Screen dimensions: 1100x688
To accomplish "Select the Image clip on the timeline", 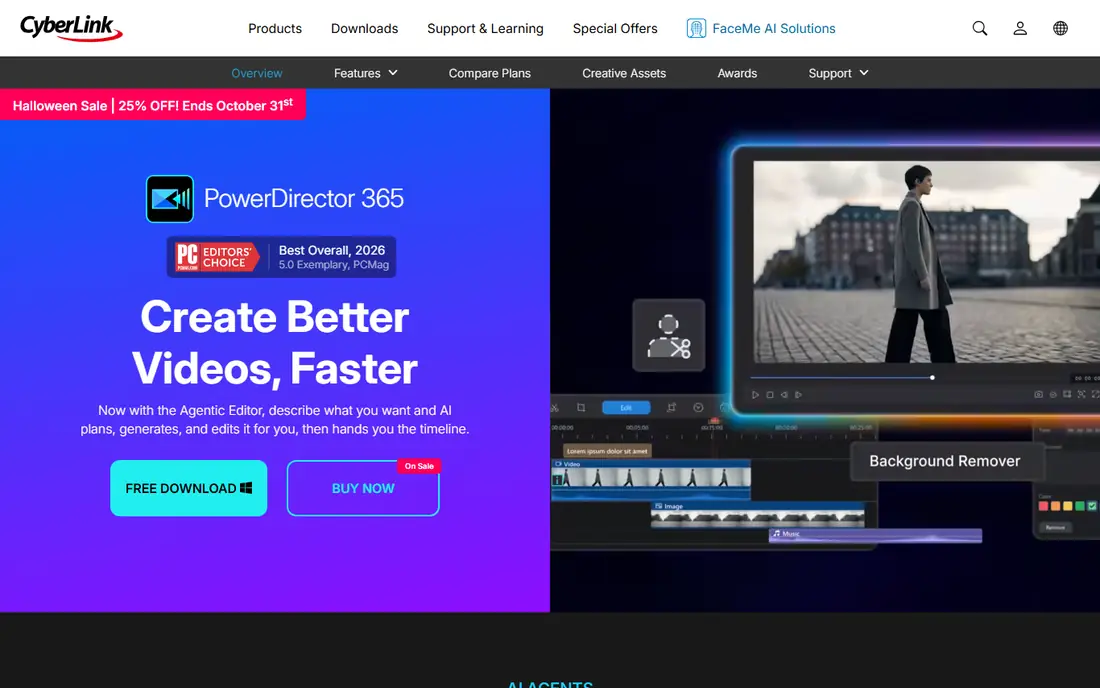I will coord(758,514).
